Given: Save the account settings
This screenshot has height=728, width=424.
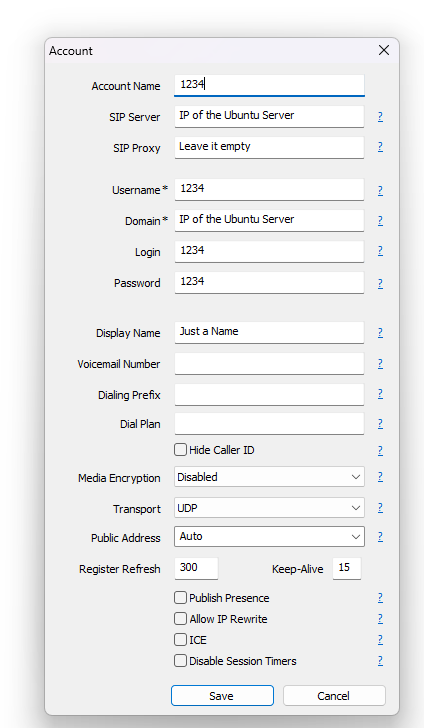Looking at the screenshot, I should 222,696.
